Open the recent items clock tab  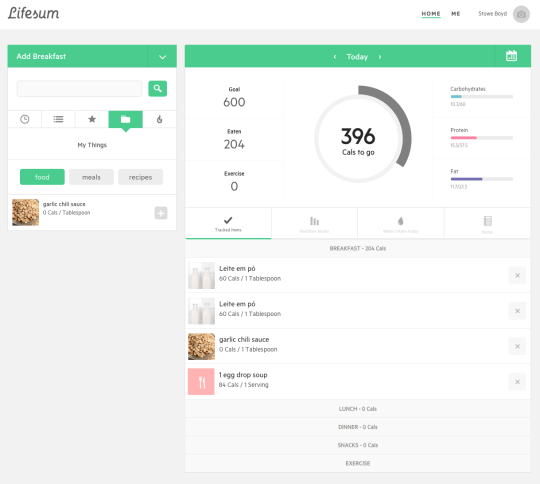[24, 119]
